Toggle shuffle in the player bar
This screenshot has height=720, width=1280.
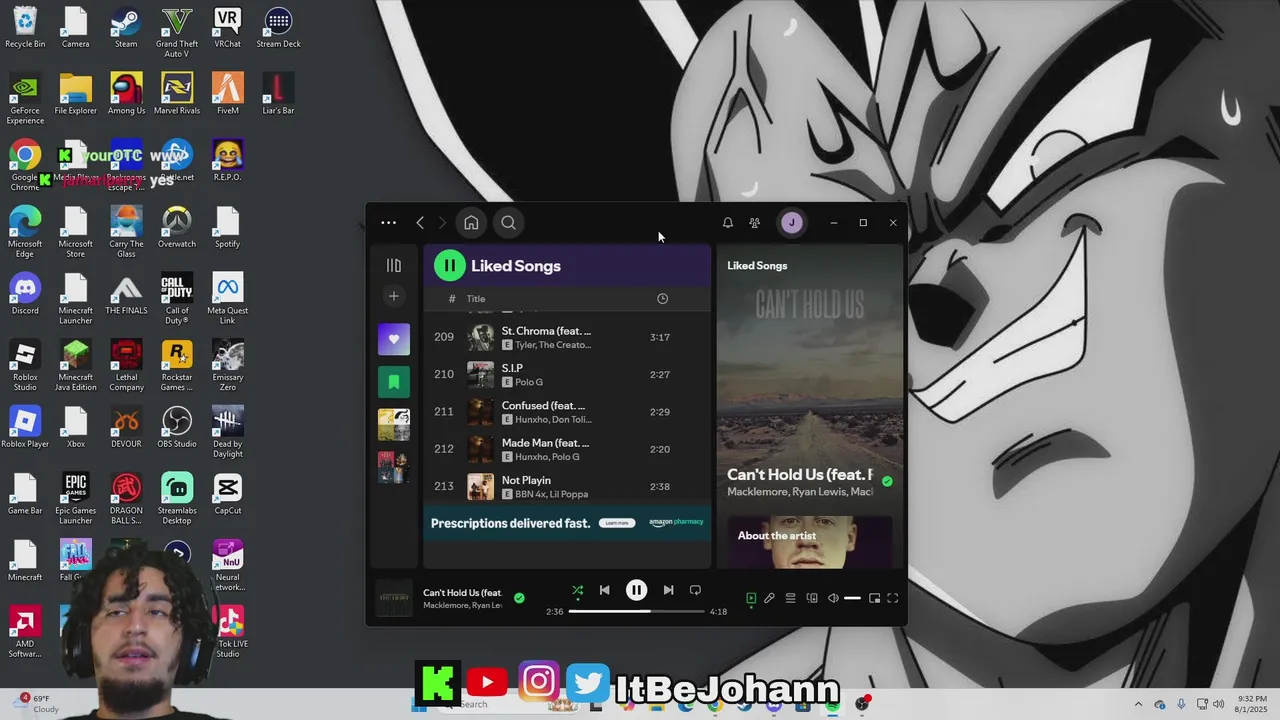pyautogui.click(x=577, y=591)
